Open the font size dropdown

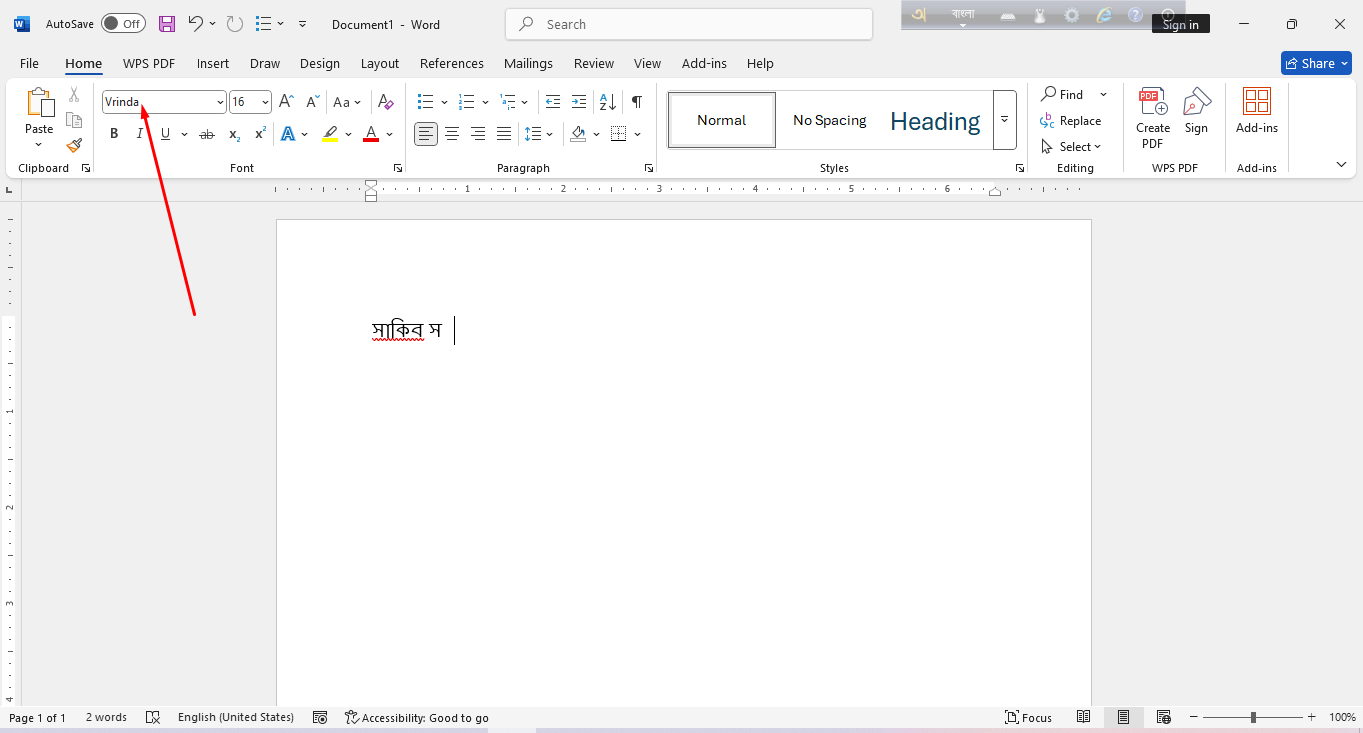point(265,102)
